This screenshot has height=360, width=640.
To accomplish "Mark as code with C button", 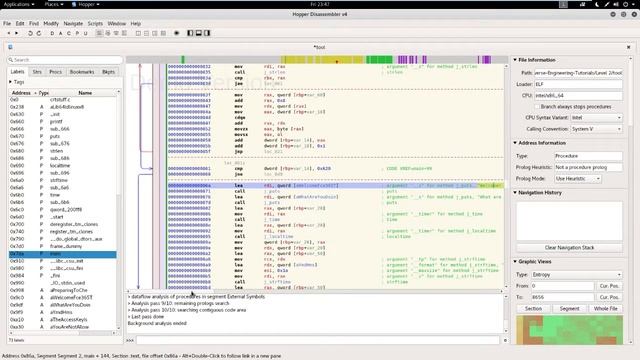I will click(69, 33).
